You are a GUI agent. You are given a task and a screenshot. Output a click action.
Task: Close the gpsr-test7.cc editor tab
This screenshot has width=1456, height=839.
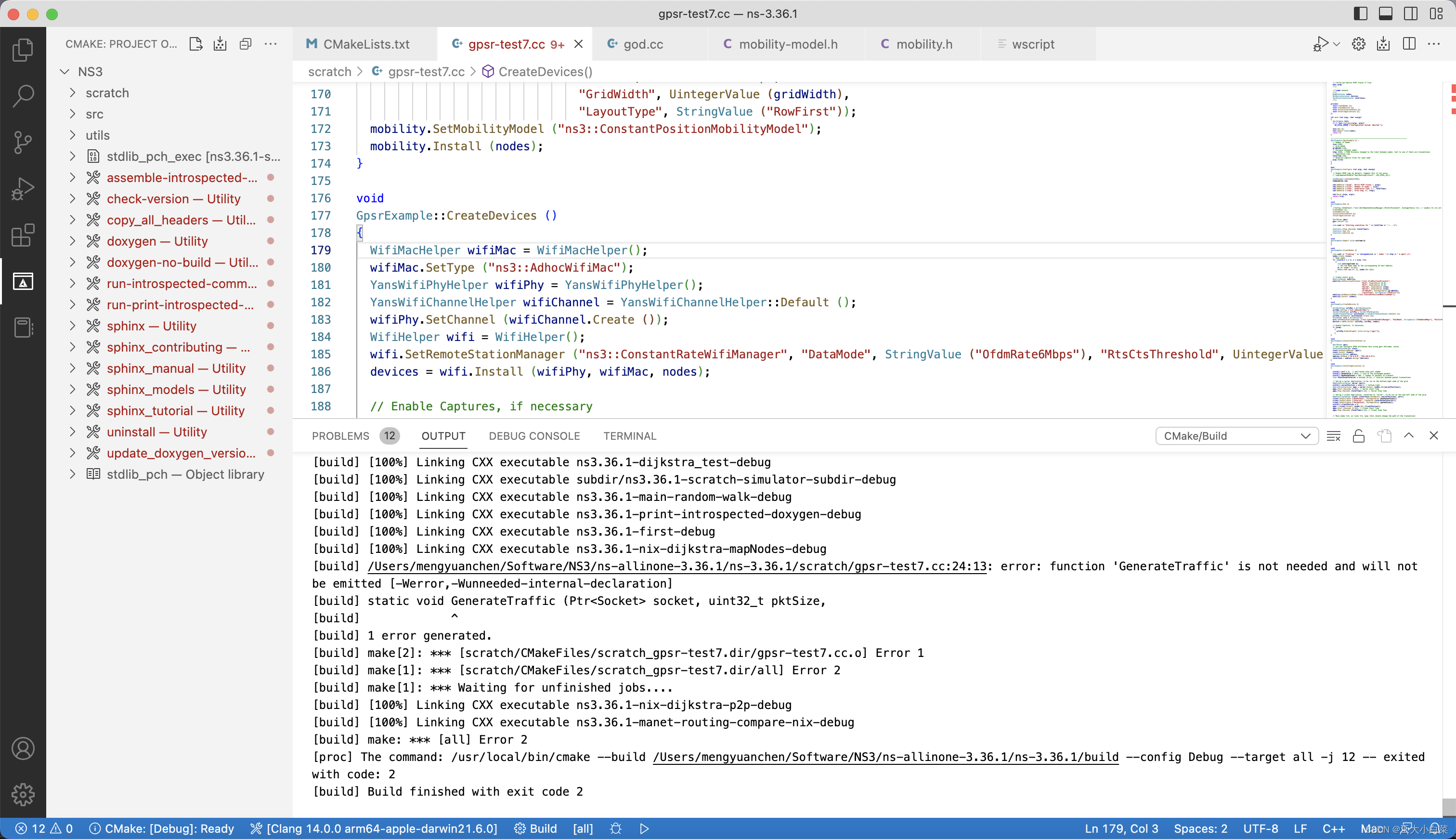(x=579, y=44)
